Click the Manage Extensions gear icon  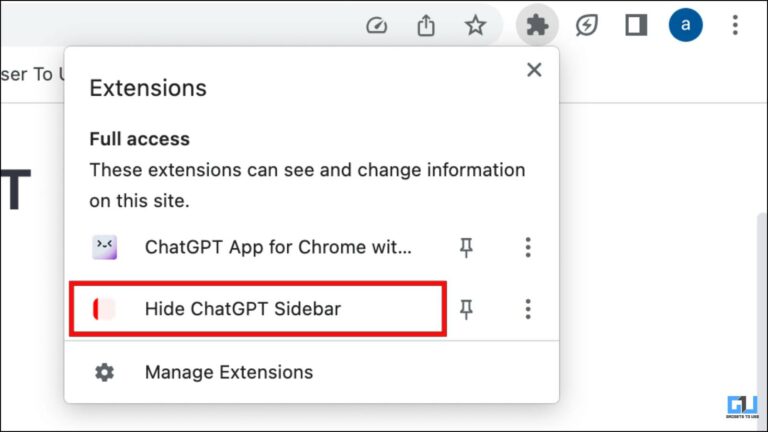(x=104, y=372)
